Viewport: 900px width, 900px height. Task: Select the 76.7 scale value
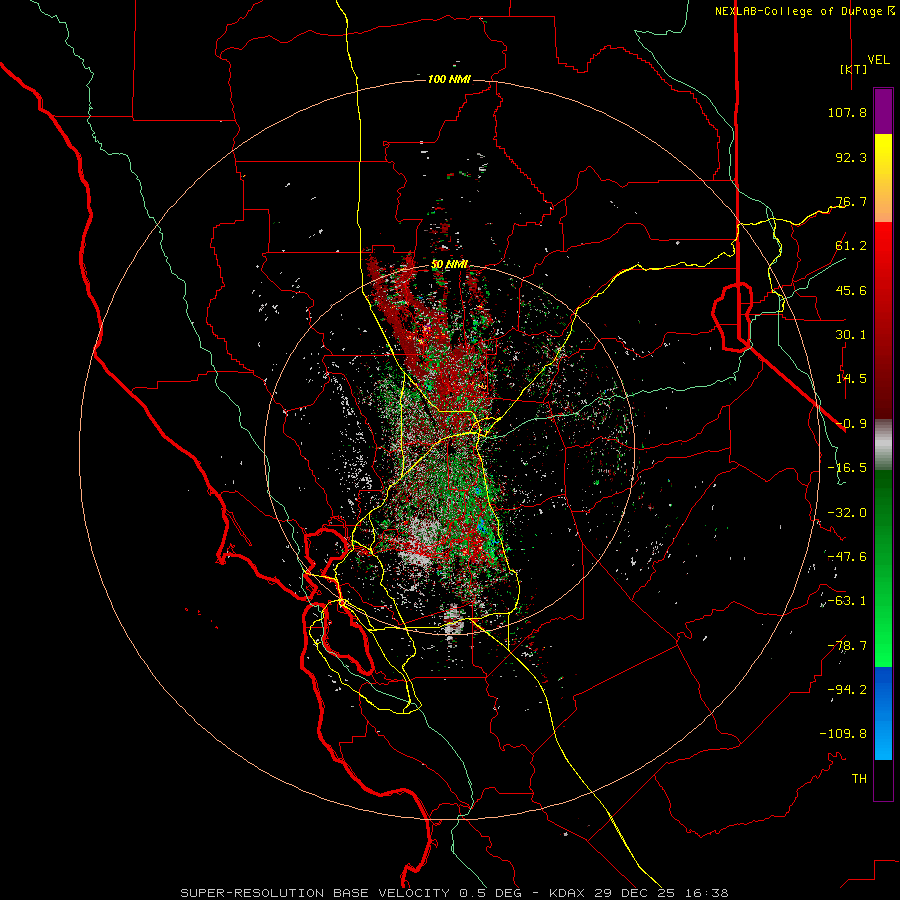[x=851, y=201]
